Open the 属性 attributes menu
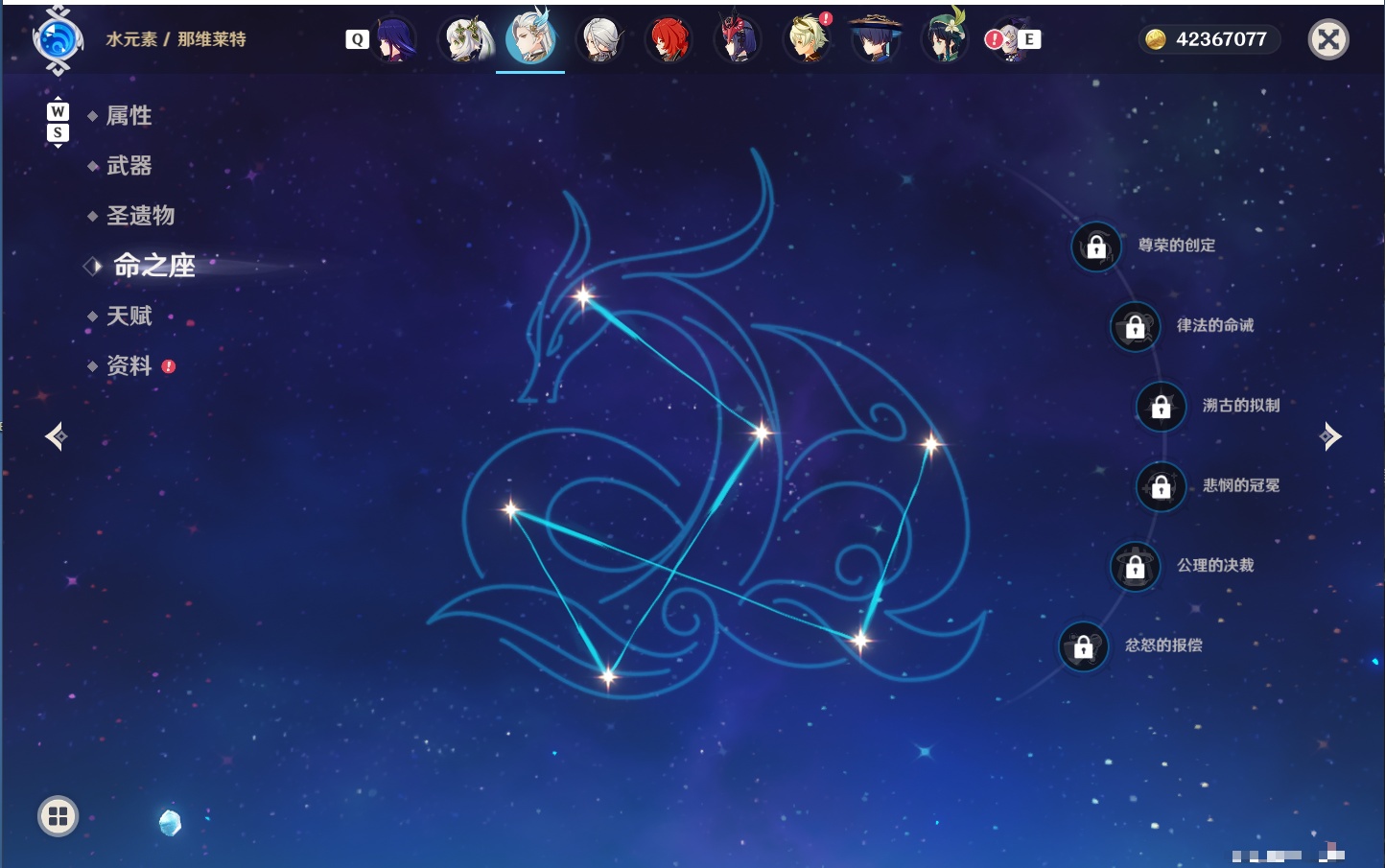The height and width of the screenshot is (868, 1385). click(129, 116)
